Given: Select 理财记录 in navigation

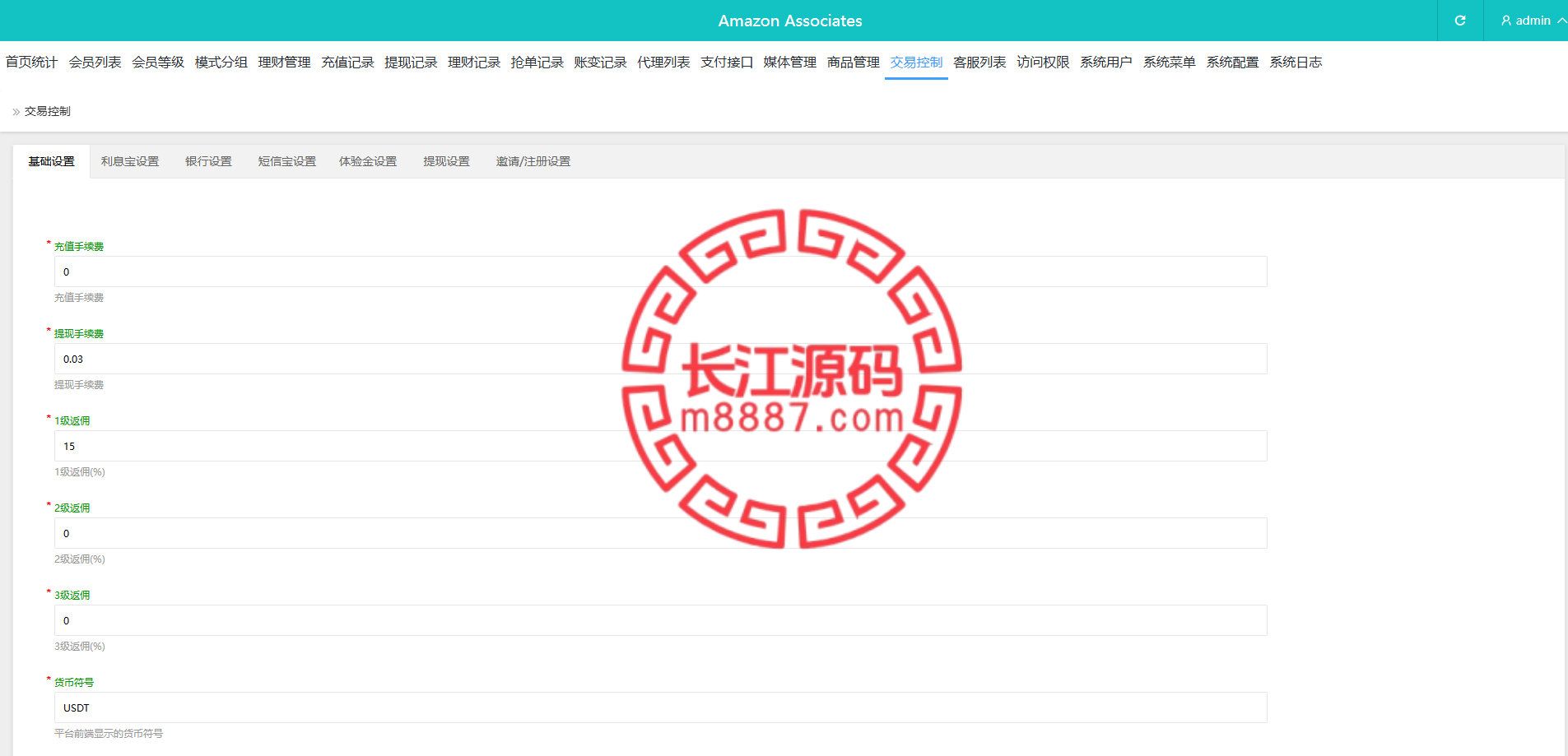Looking at the screenshot, I should coord(474,63).
